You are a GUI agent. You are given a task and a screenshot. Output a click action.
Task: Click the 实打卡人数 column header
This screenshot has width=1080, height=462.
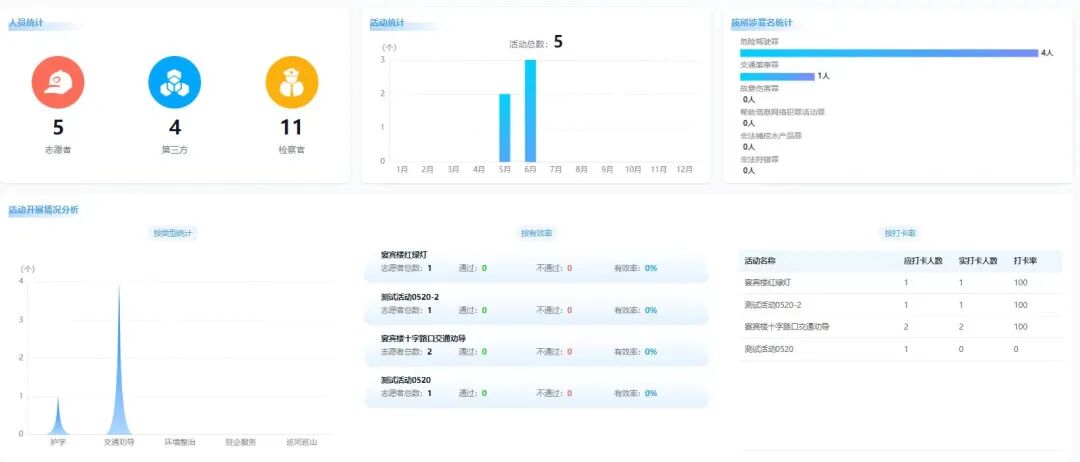[x=978, y=262]
